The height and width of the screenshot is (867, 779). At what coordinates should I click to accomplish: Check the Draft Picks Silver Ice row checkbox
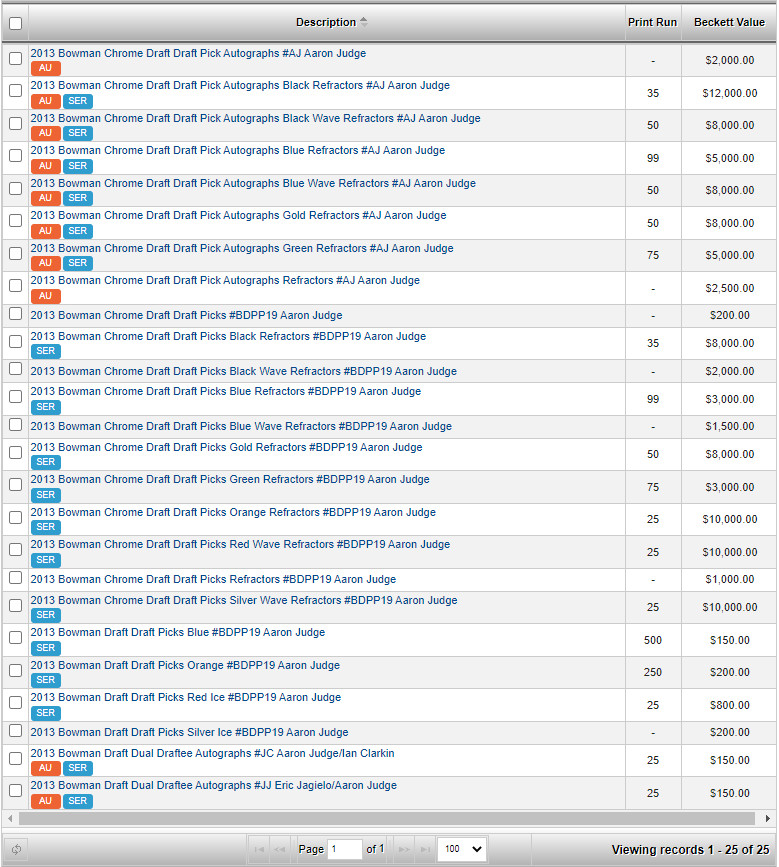pyautogui.click(x=15, y=730)
